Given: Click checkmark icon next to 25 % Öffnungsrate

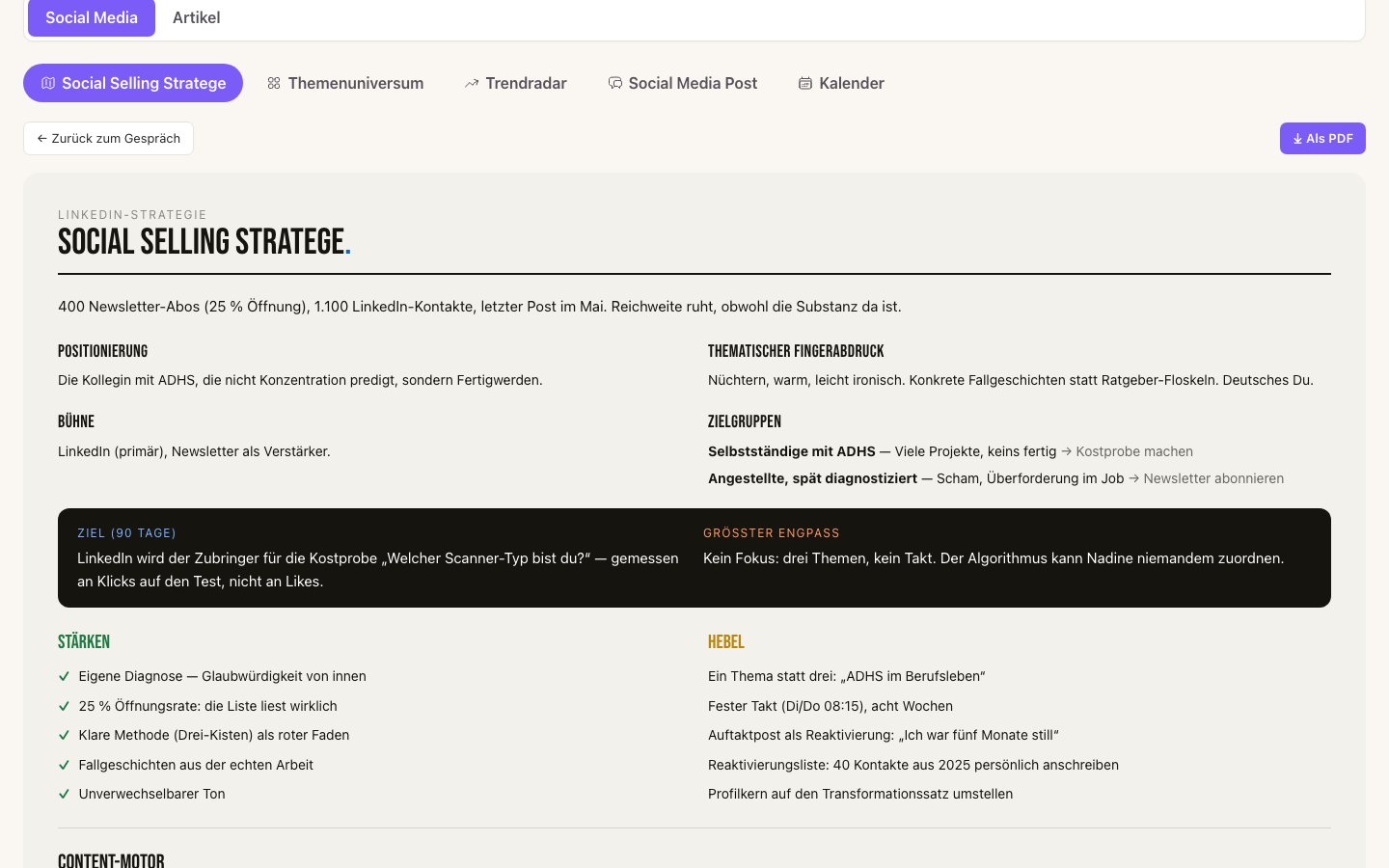Looking at the screenshot, I should [65, 706].
